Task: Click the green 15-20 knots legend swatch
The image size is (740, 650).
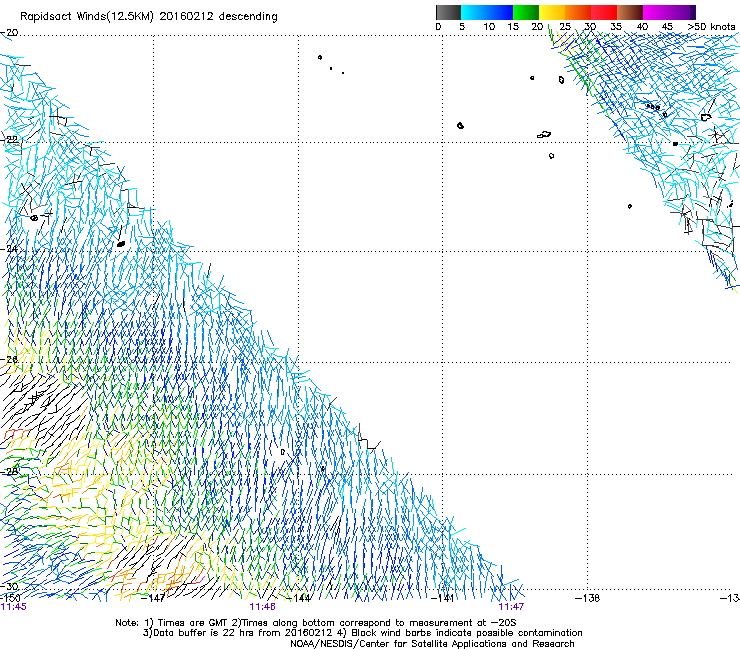Action: [526, 12]
